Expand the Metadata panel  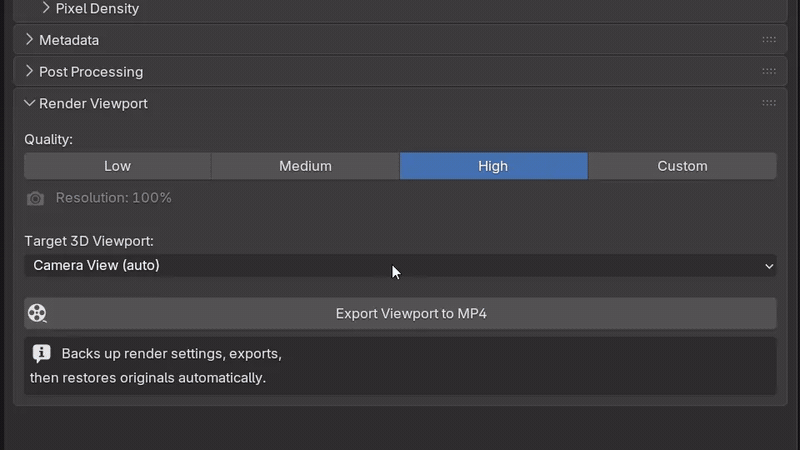point(29,40)
